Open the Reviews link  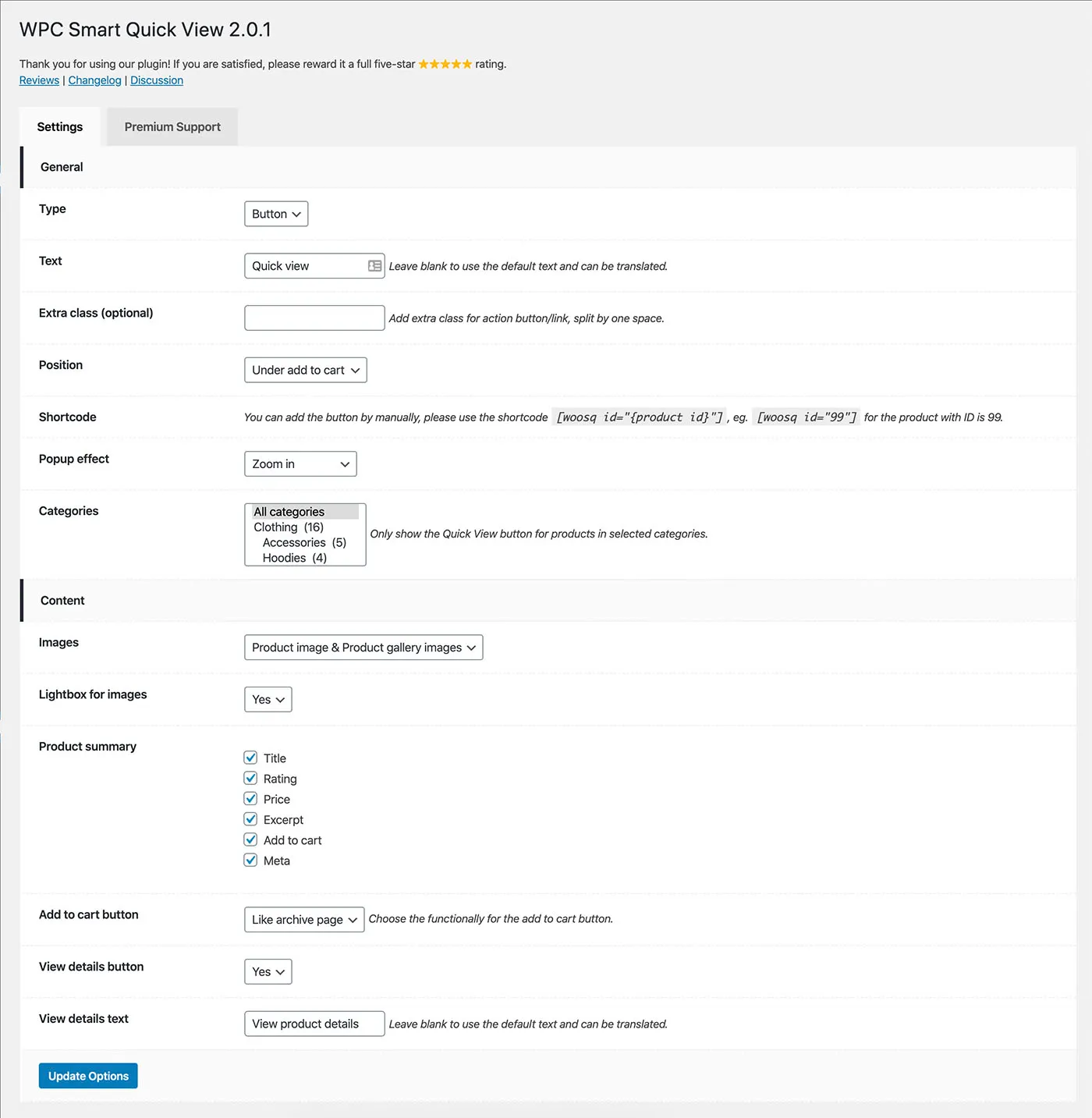(x=39, y=80)
